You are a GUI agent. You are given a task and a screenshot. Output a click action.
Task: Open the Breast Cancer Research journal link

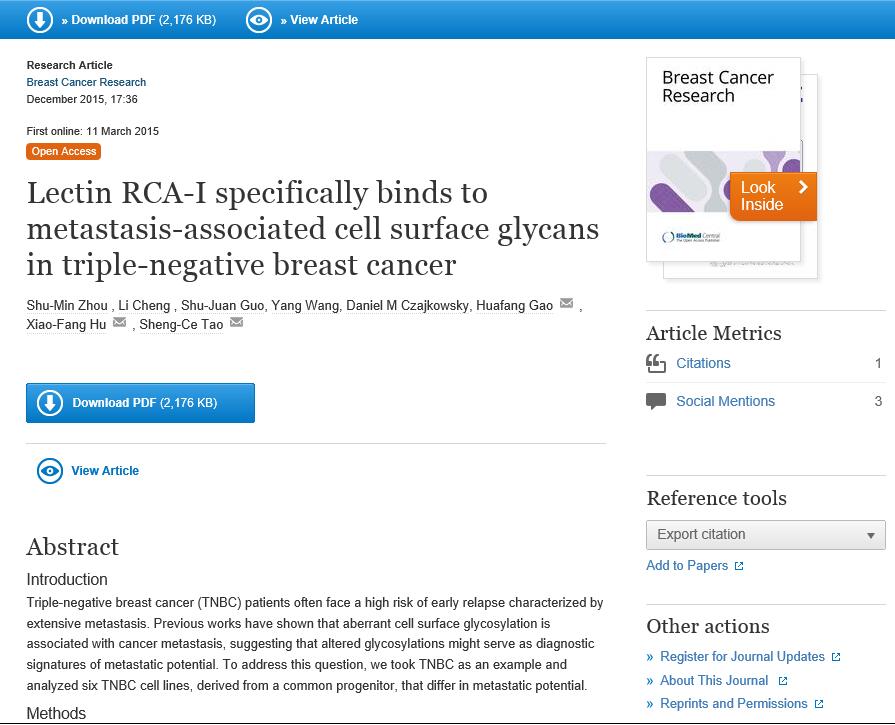pyautogui.click(x=86, y=82)
